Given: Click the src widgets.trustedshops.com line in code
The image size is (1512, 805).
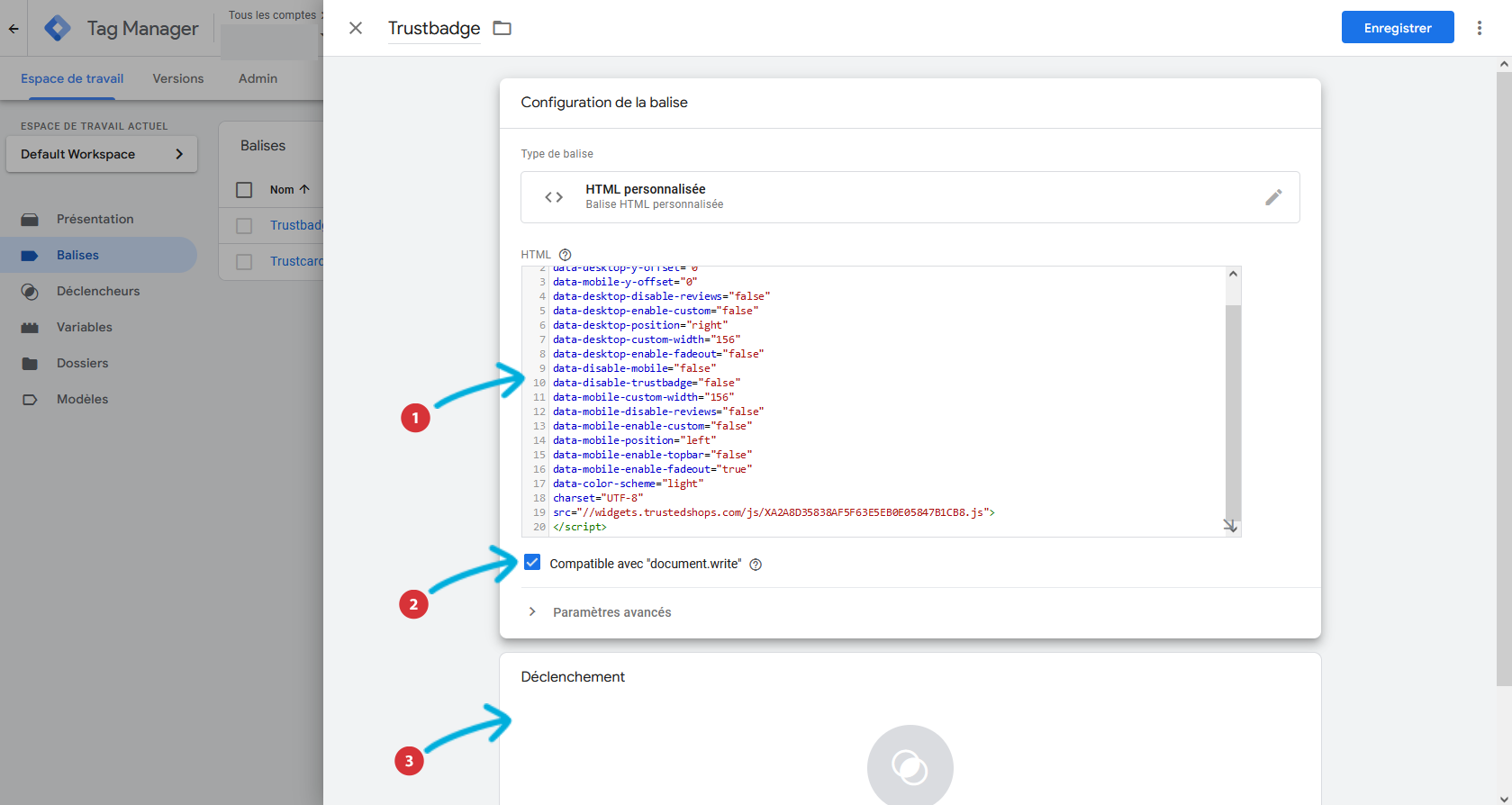Looking at the screenshot, I should click(774, 512).
